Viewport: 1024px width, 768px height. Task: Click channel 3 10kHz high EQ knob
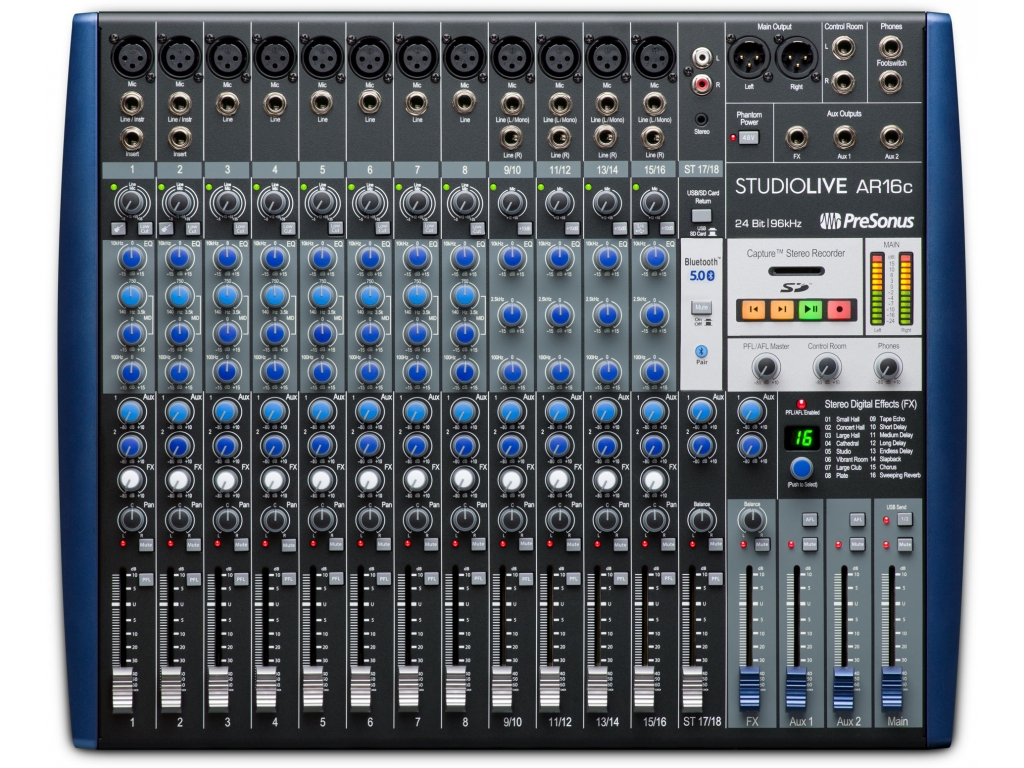tap(227, 259)
